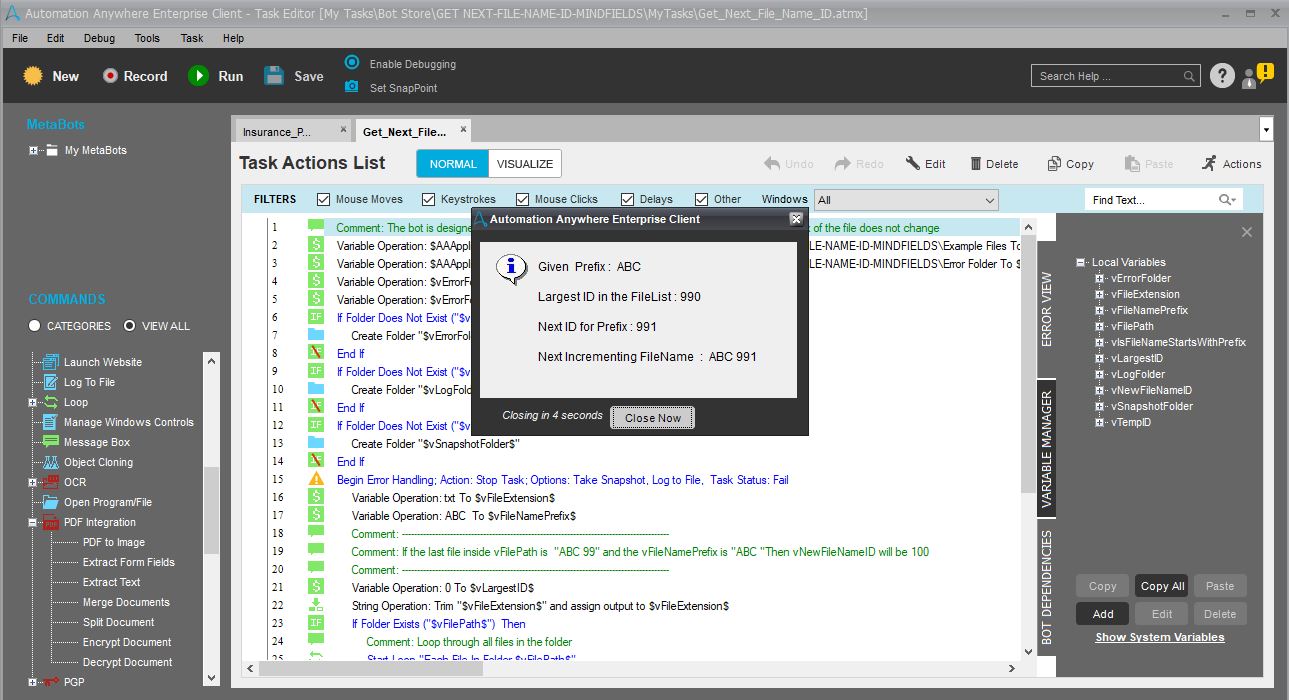Click the New task sun icon
The width and height of the screenshot is (1289, 700).
pyautogui.click(x=34, y=76)
